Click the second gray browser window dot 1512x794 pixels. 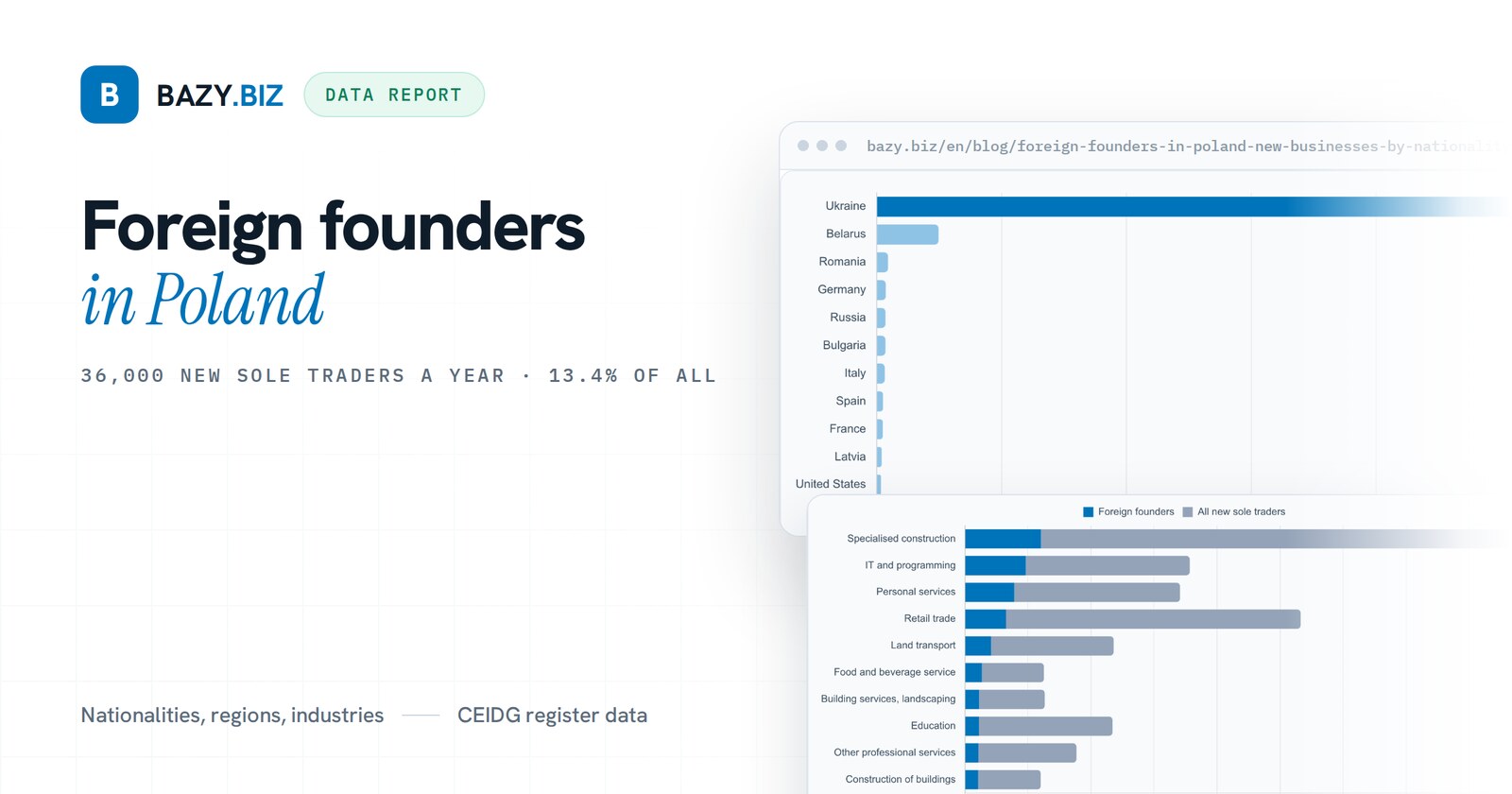pyautogui.click(x=822, y=146)
